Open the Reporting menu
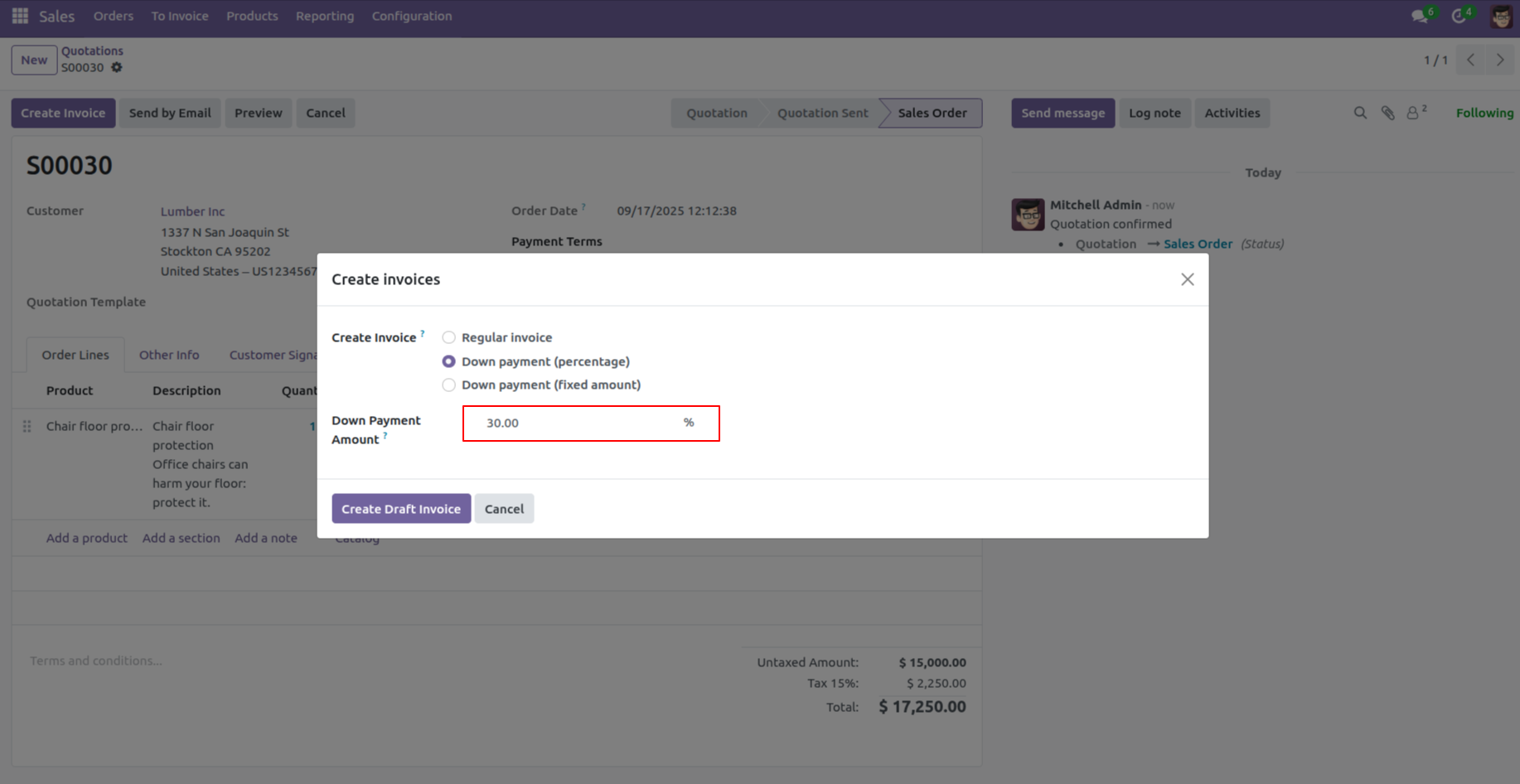This screenshot has width=1520, height=784. (x=324, y=16)
